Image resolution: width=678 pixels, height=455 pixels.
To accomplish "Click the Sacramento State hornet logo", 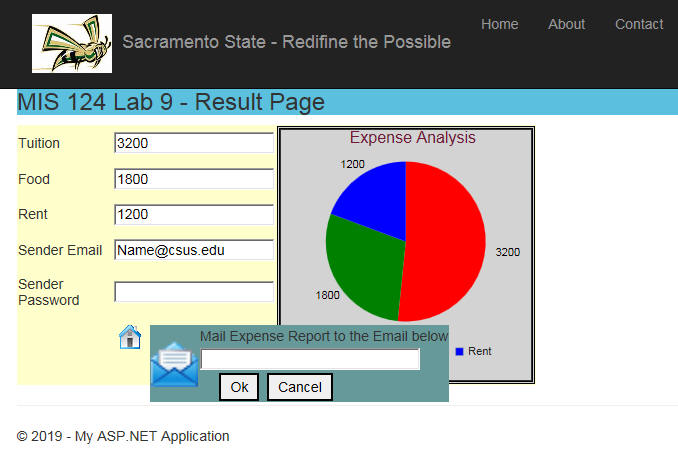I will coord(72,43).
